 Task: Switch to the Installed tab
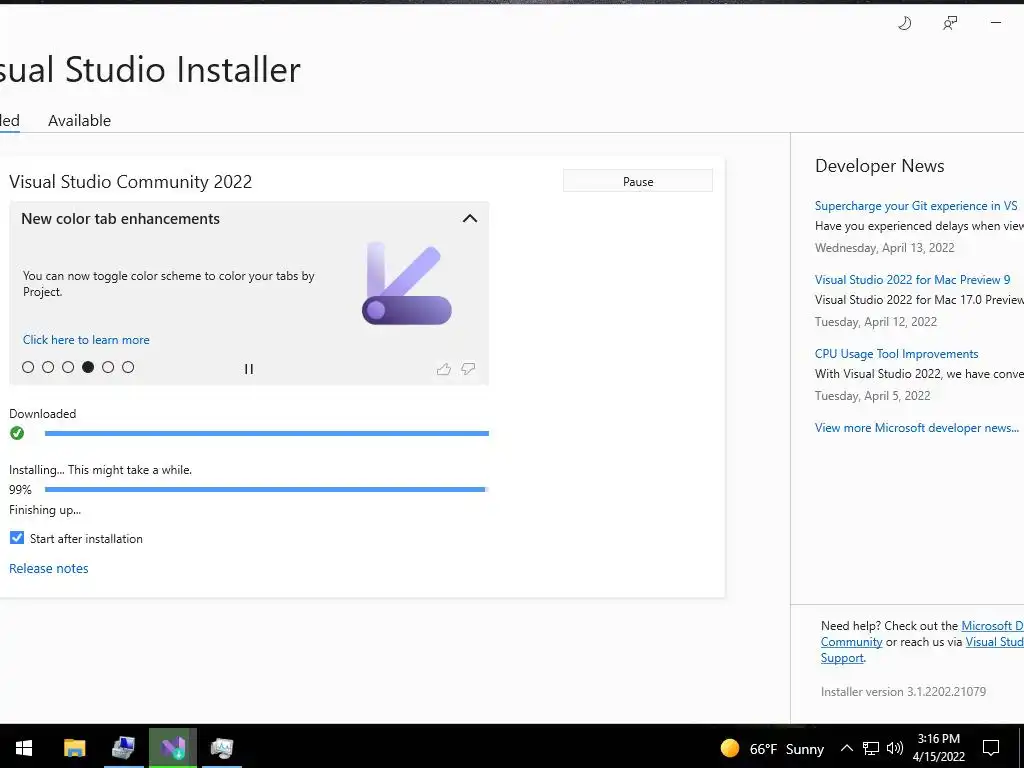coord(10,121)
